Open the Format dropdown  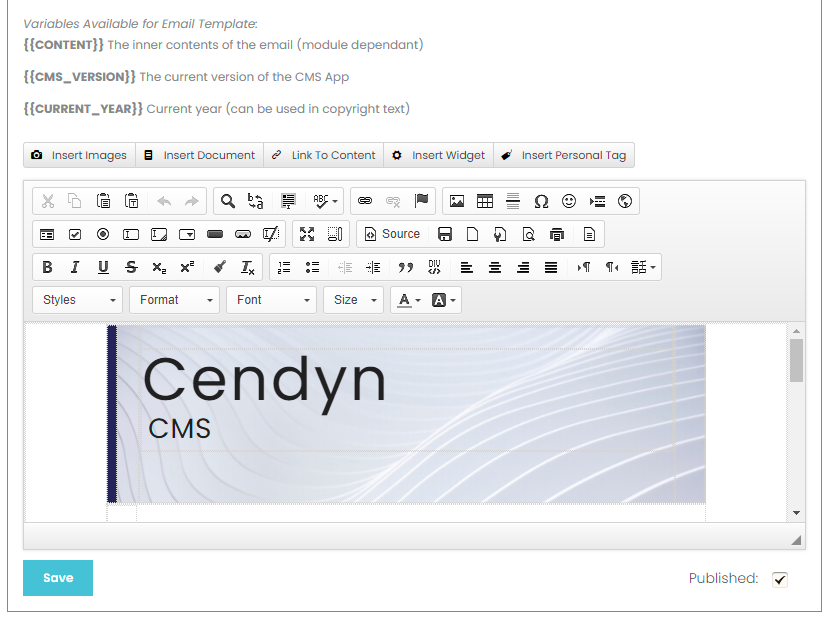175,300
